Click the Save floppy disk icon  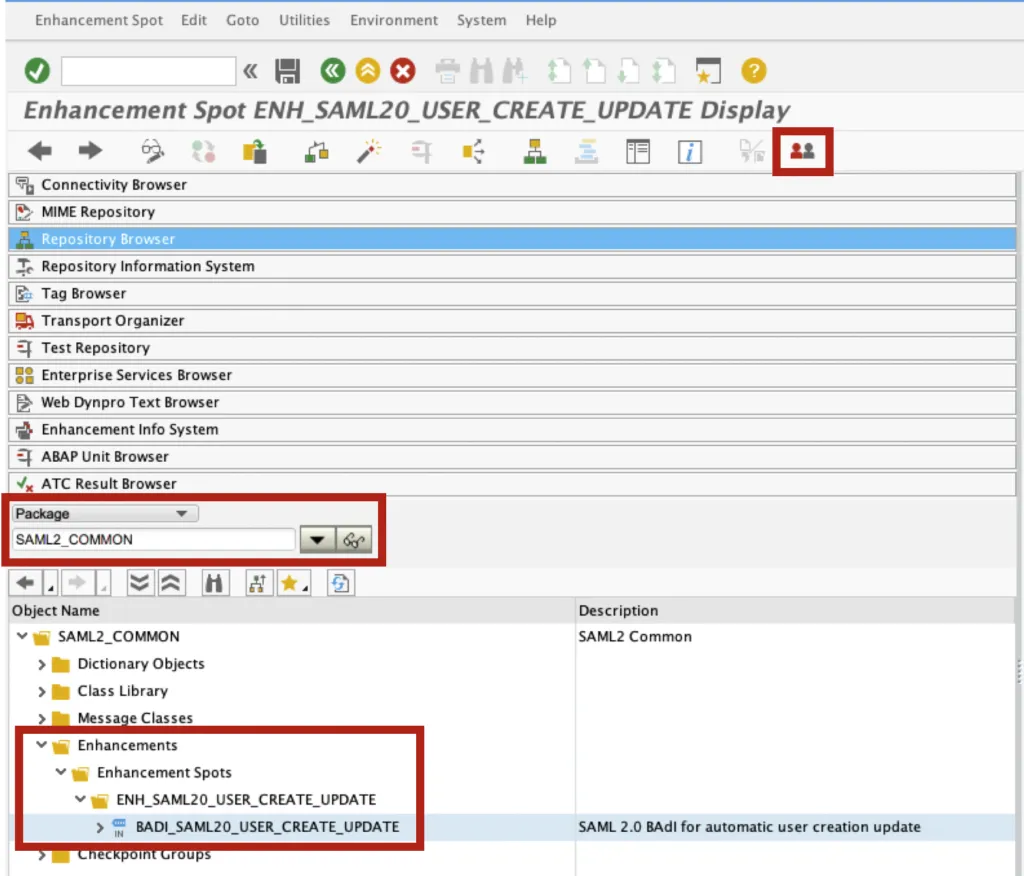pos(288,71)
